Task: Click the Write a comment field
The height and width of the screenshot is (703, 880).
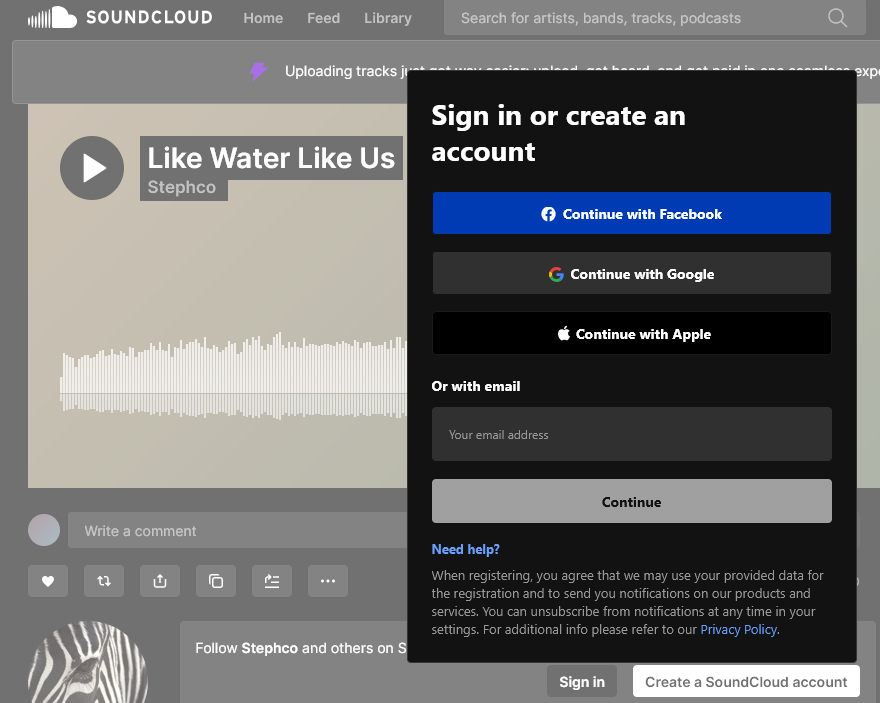Action: click(x=238, y=530)
